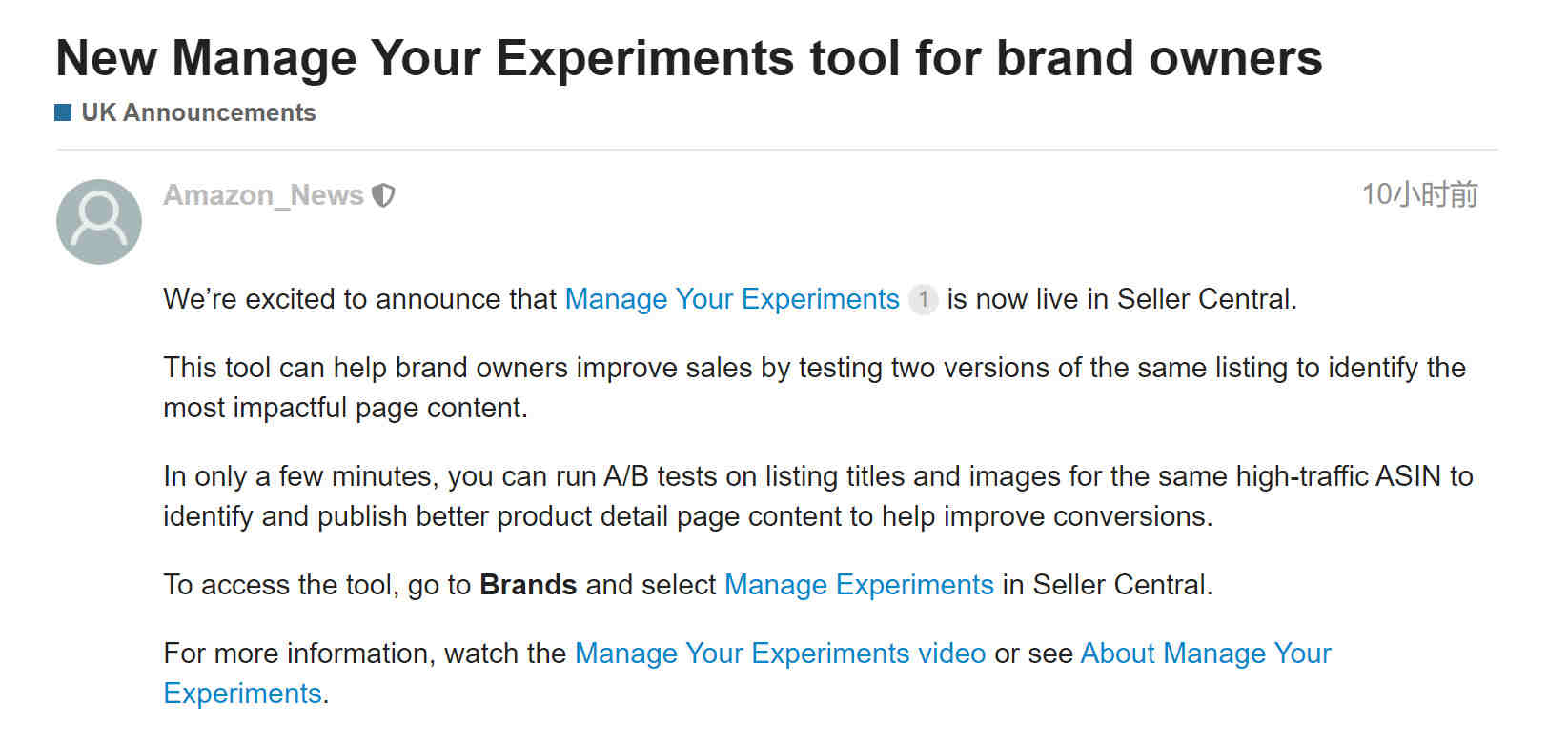Click the 'To access the tool' text
This screenshot has width=1568, height=744.
tap(281, 585)
